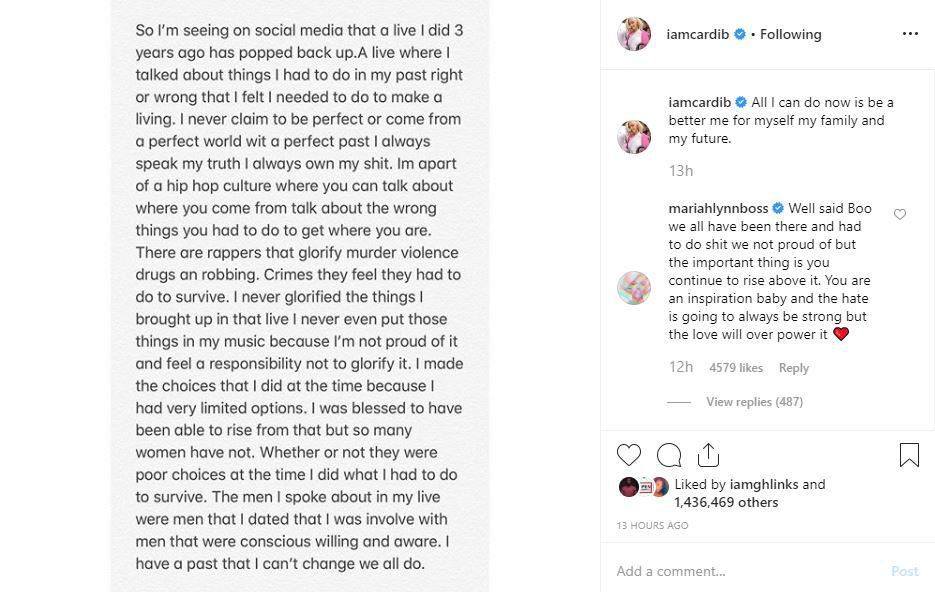Image resolution: width=935 pixels, height=592 pixels.
Task: Expand View replies (487)
Action: [x=754, y=402]
